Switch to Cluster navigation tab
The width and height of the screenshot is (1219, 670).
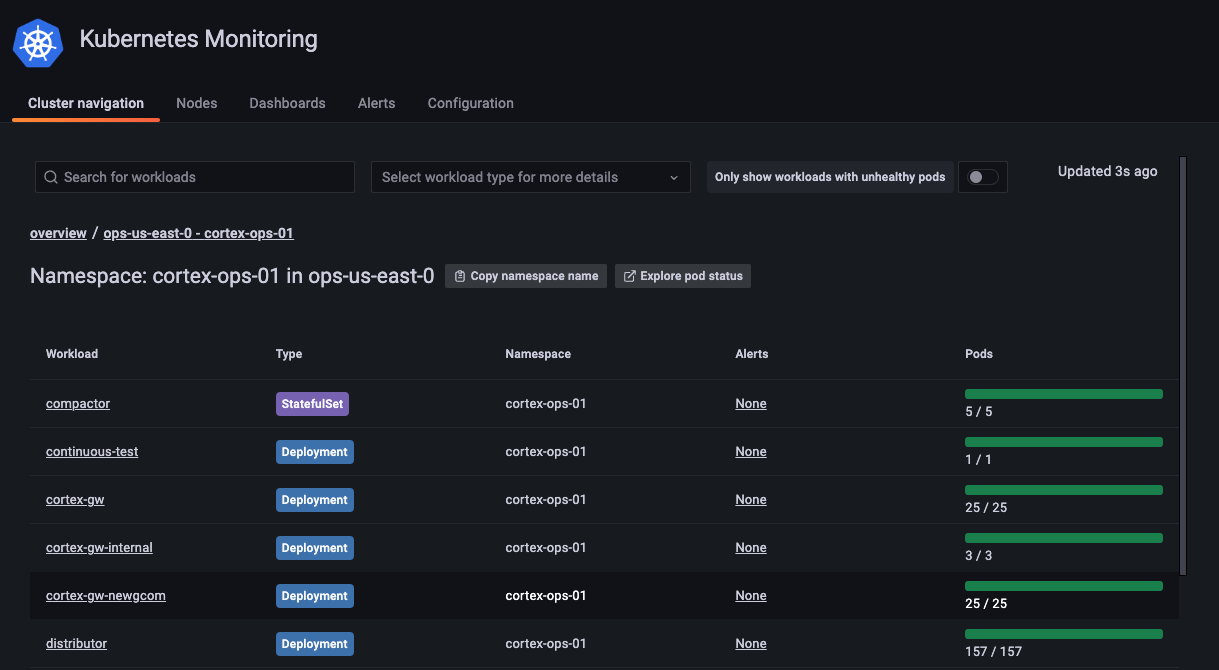(x=86, y=103)
